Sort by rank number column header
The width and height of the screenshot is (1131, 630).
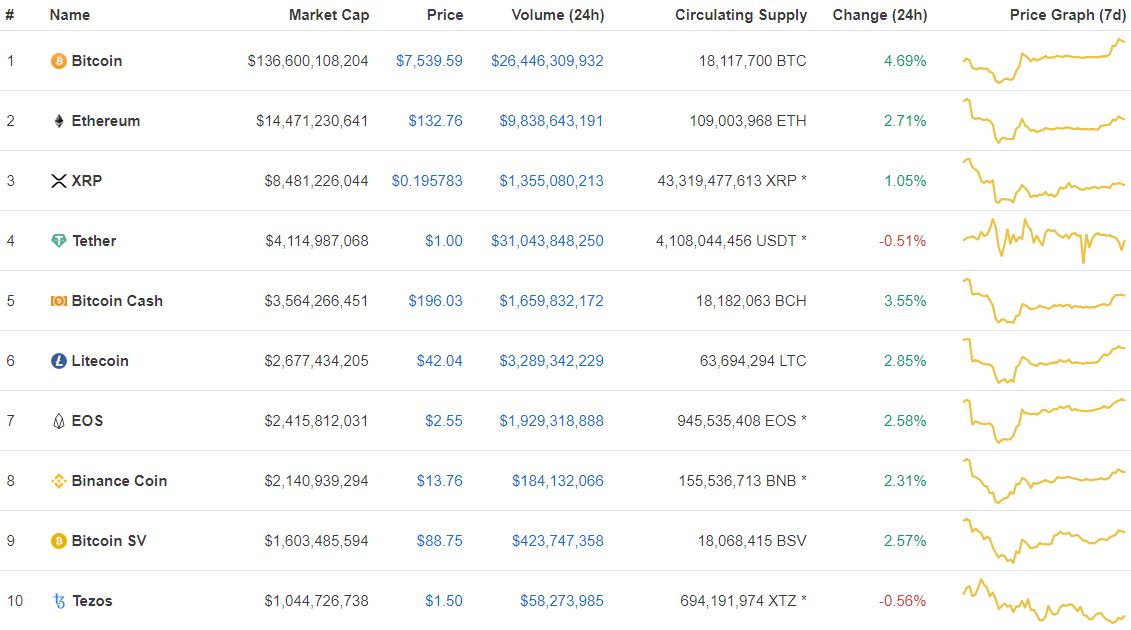coord(9,14)
